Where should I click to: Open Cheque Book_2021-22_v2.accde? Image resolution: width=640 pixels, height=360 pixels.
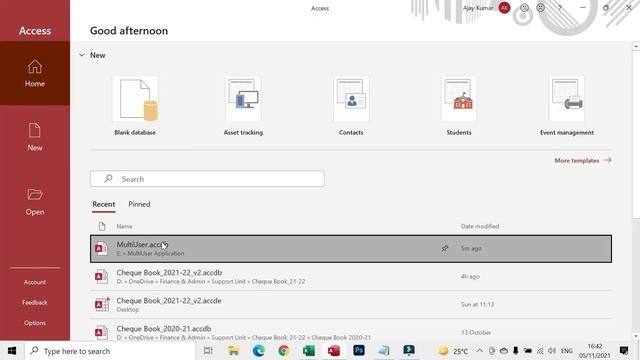pyautogui.click(x=351, y=304)
